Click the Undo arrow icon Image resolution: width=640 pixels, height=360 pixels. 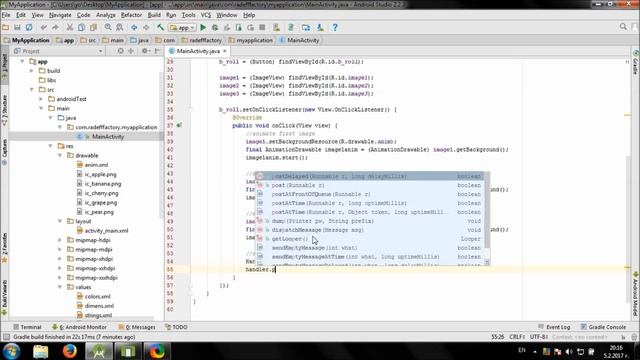coord(43,27)
